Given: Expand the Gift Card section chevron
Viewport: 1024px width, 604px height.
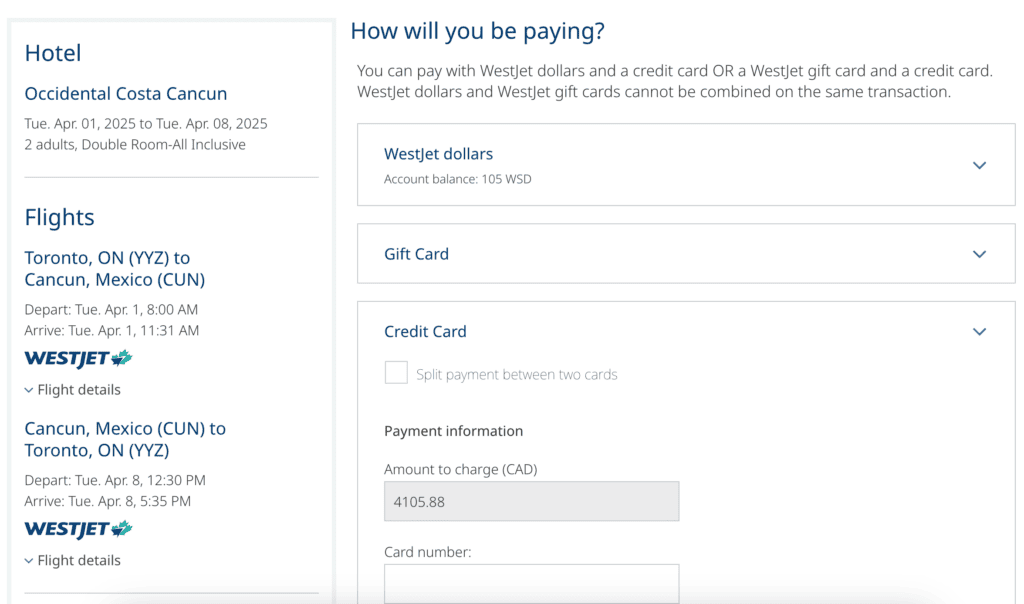Looking at the screenshot, I should coord(979,254).
